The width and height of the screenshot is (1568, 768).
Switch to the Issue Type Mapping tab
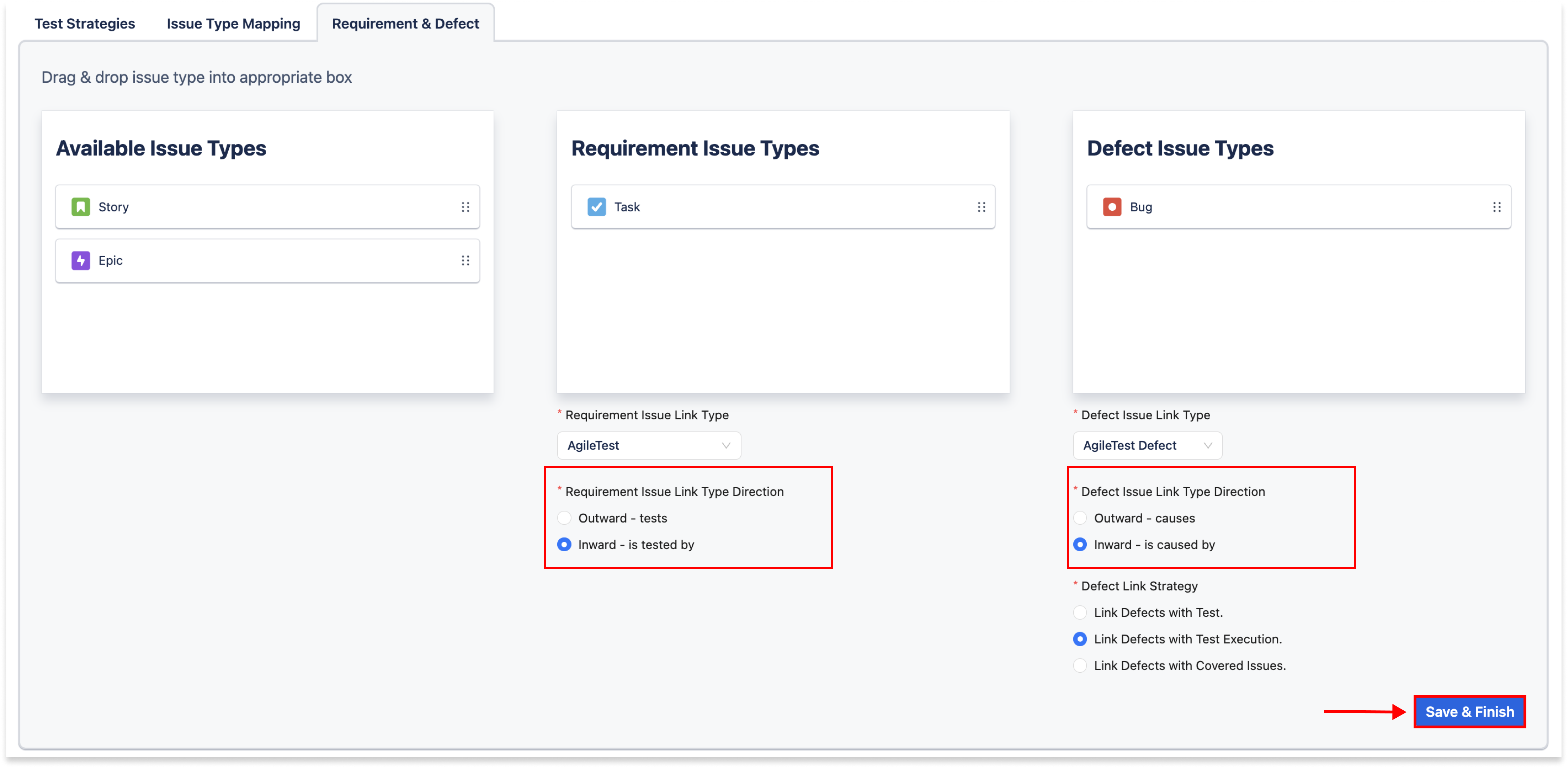[x=233, y=24]
